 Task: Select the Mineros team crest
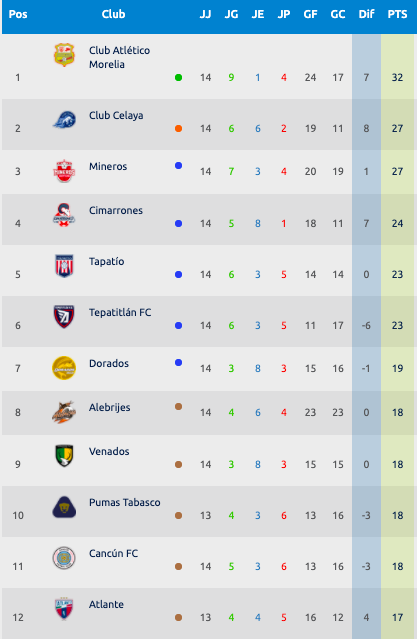click(64, 171)
